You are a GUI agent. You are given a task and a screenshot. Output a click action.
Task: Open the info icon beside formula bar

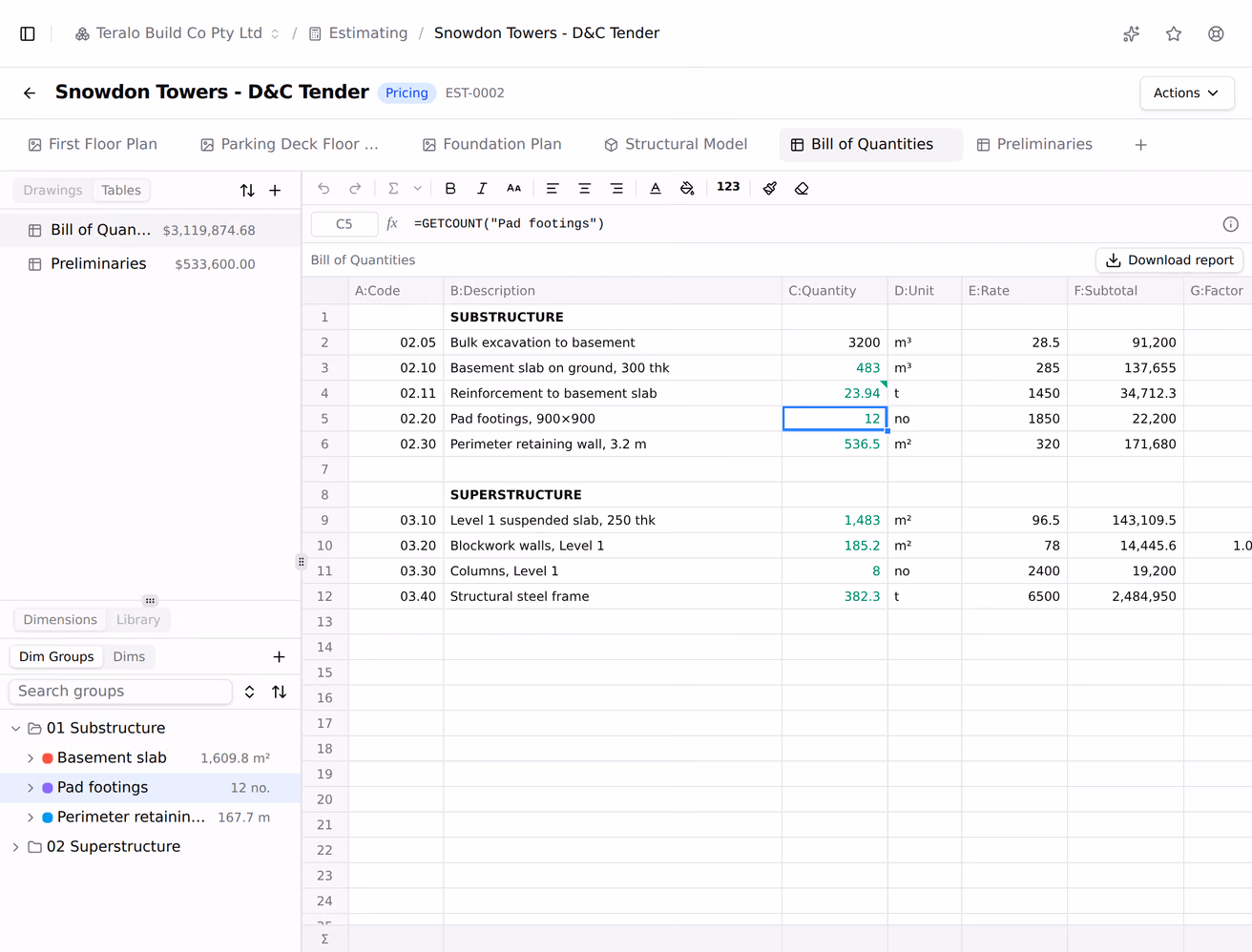tap(1231, 224)
